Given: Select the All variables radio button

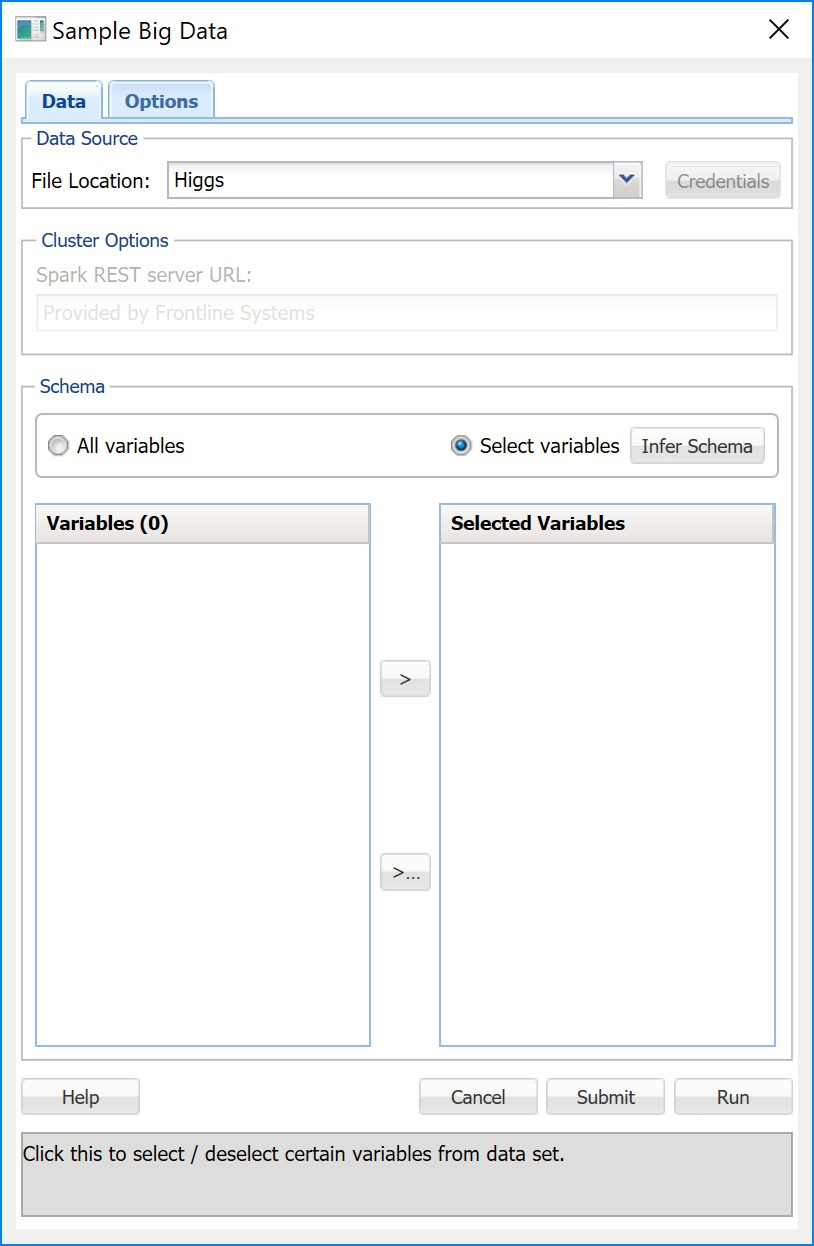Looking at the screenshot, I should [x=59, y=446].
